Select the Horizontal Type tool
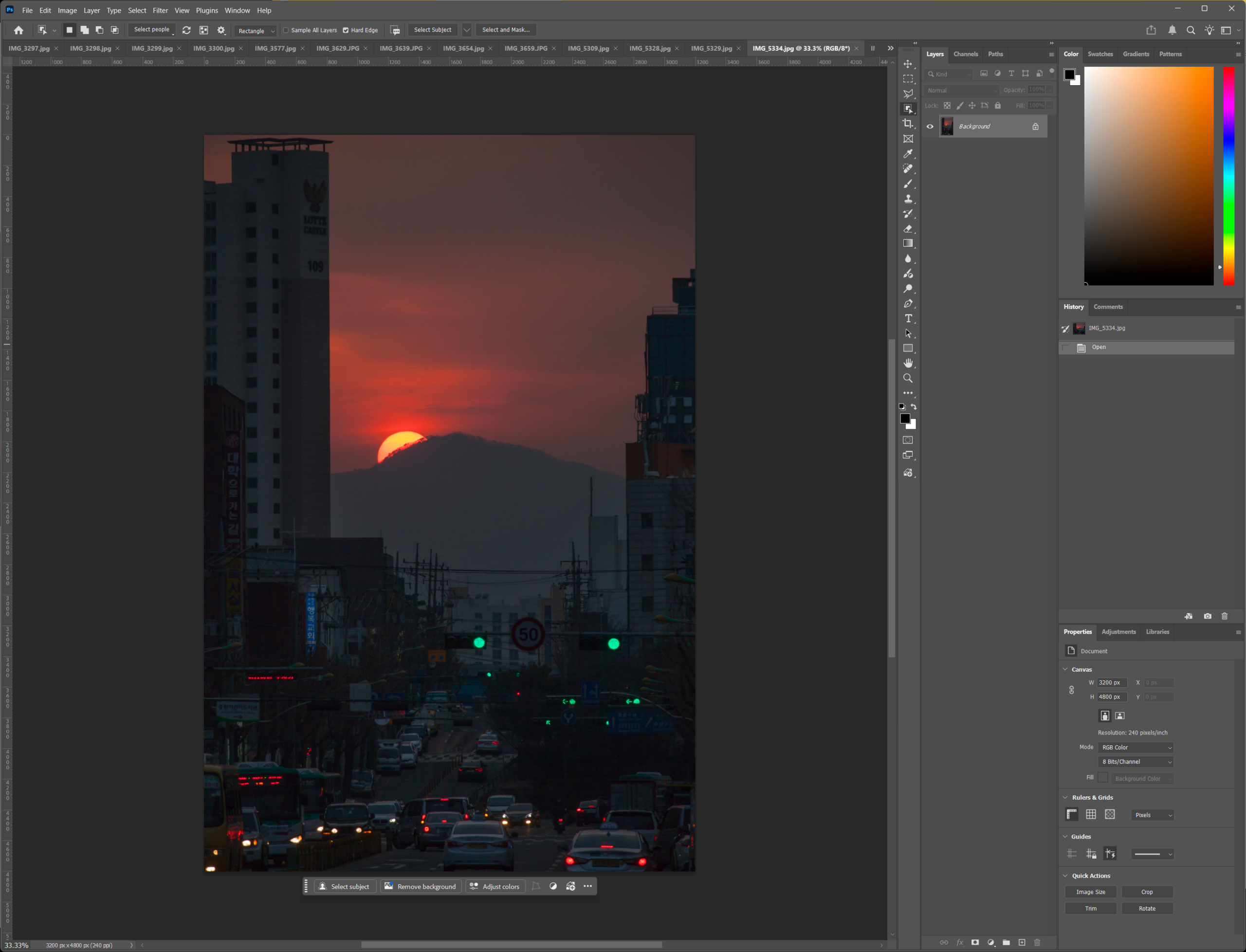Image resolution: width=1246 pixels, height=952 pixels. tap(908, 318)
